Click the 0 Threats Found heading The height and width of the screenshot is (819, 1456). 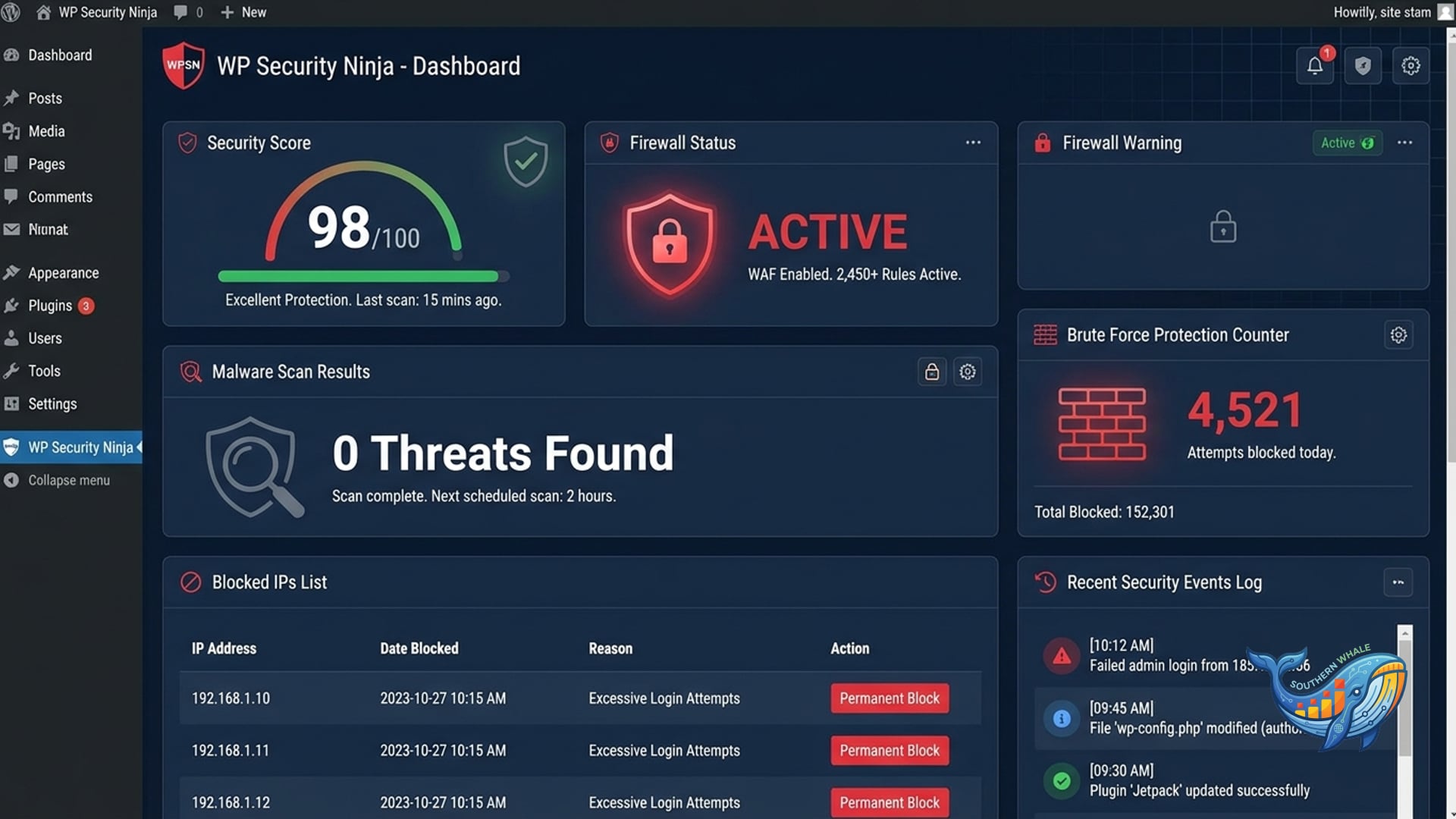503,453
